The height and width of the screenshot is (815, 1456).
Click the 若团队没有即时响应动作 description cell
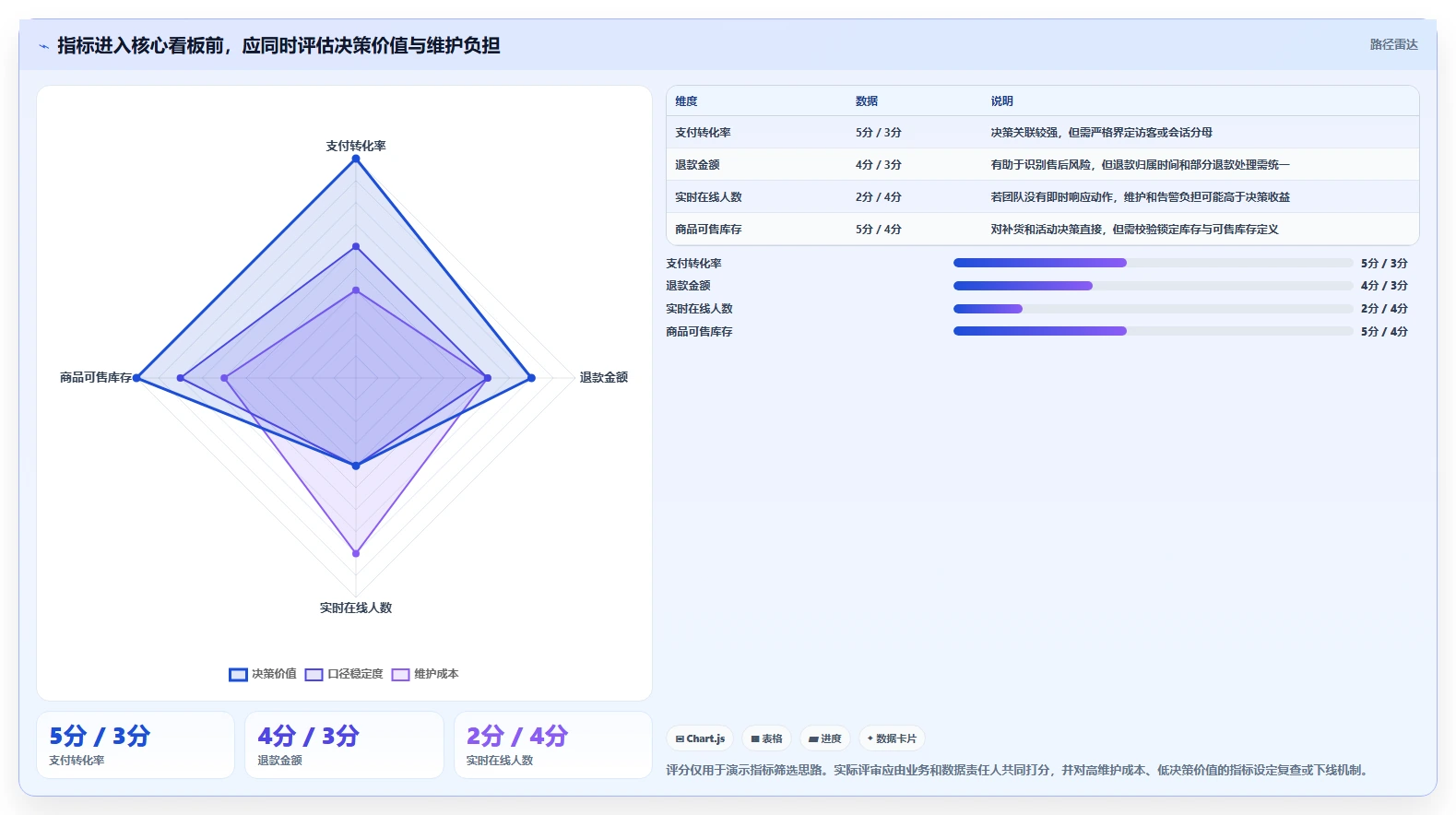pos(1141,197)
